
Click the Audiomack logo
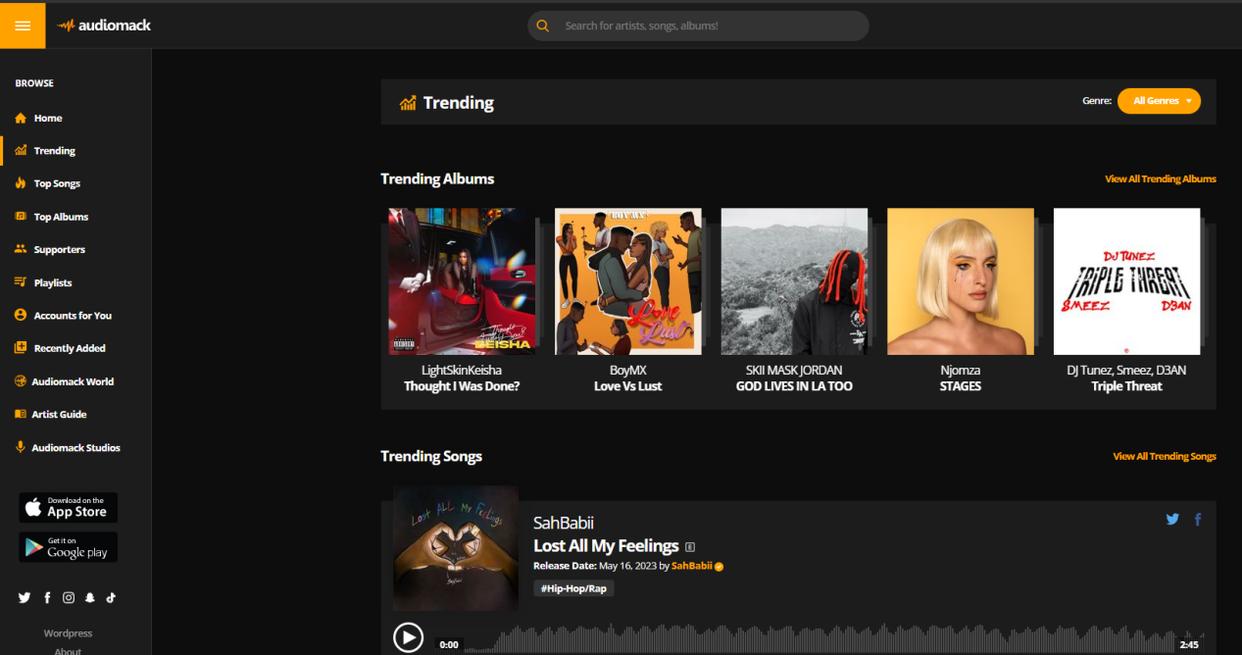point(104,25)
